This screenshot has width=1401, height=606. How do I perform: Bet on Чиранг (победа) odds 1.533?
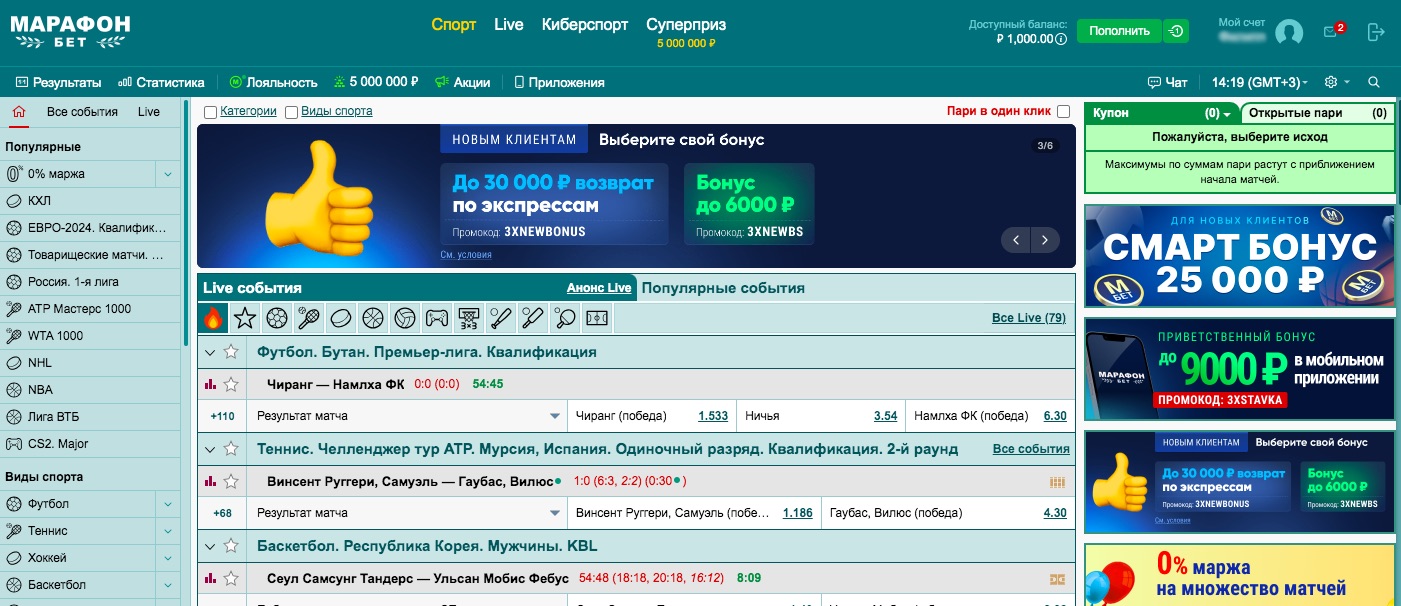click(713, 416)
